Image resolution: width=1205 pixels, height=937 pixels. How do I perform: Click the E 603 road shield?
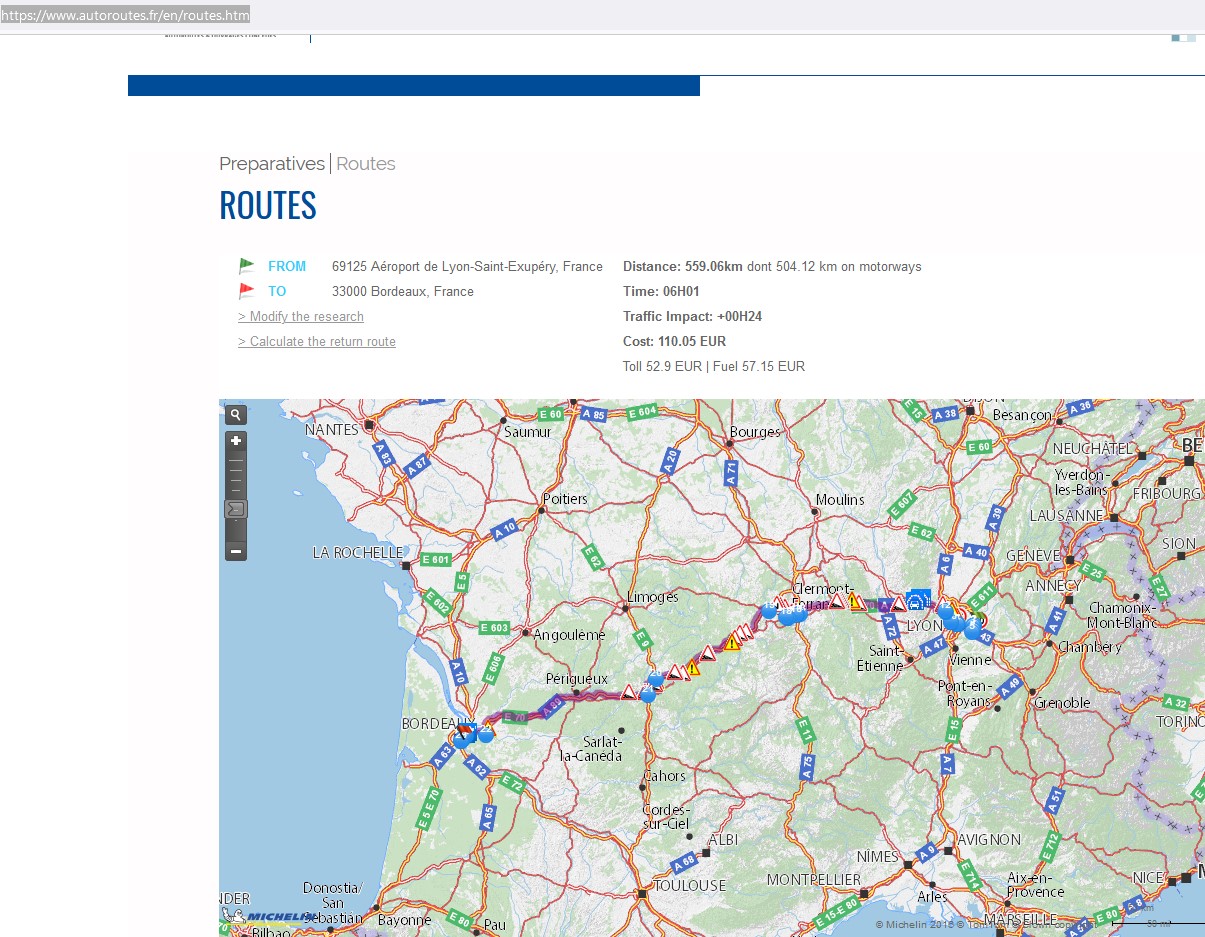(x=494, y=628)
